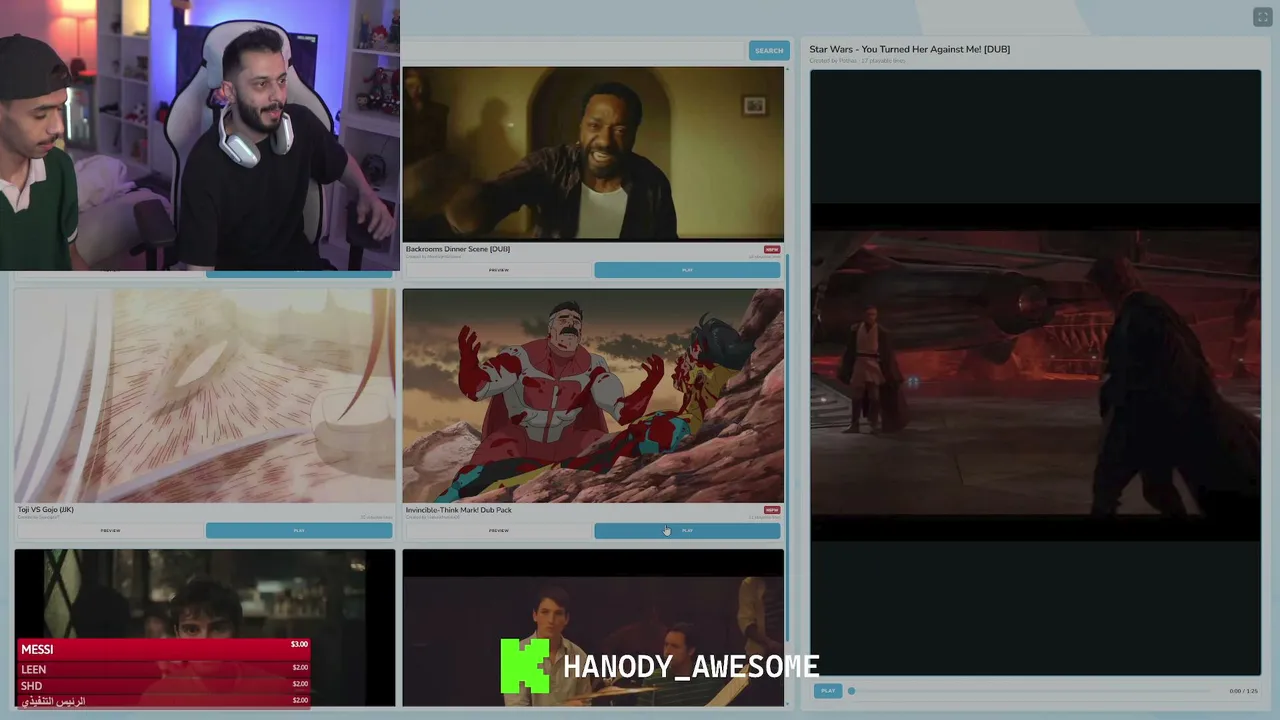Click Preview under Backrooms Dinner Scene
This screenshot has width=1280, height=720.
pos(498,270)
